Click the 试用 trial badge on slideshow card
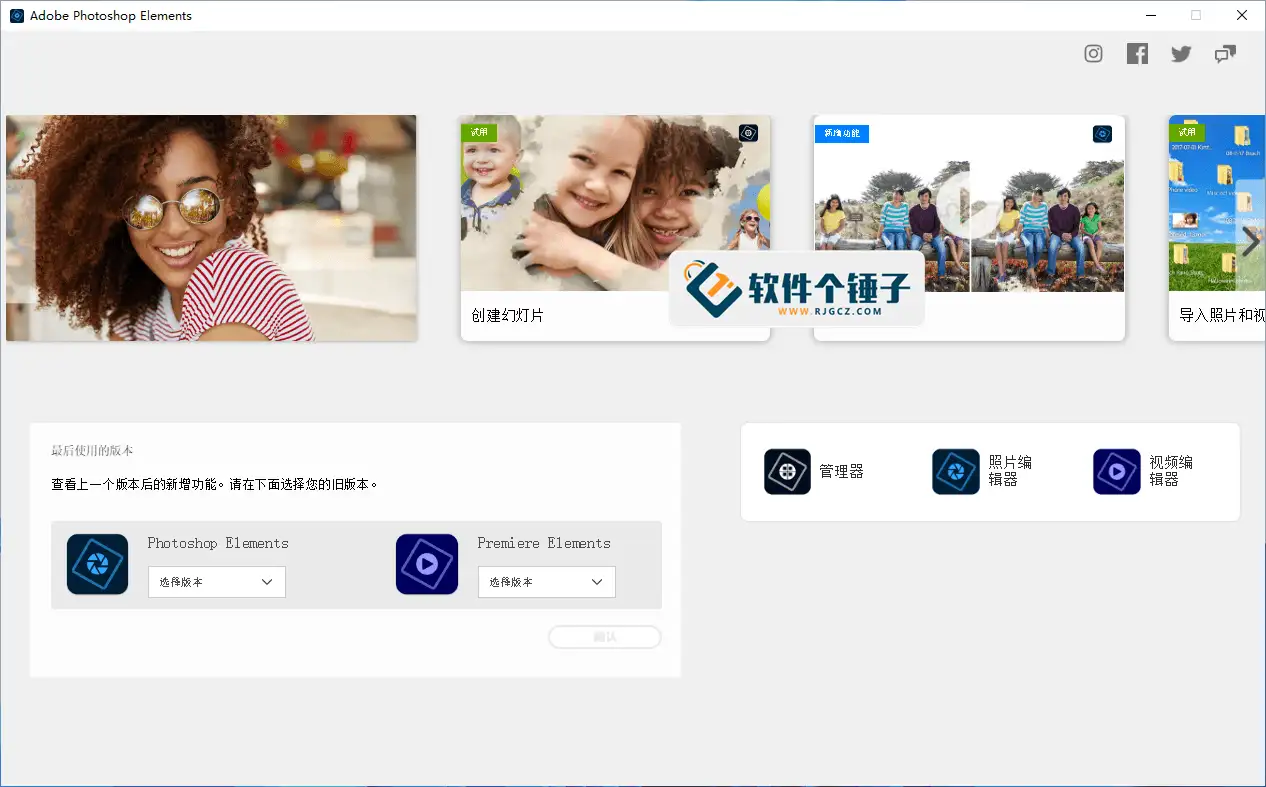 pyautogui.click(x=479, y=132)
